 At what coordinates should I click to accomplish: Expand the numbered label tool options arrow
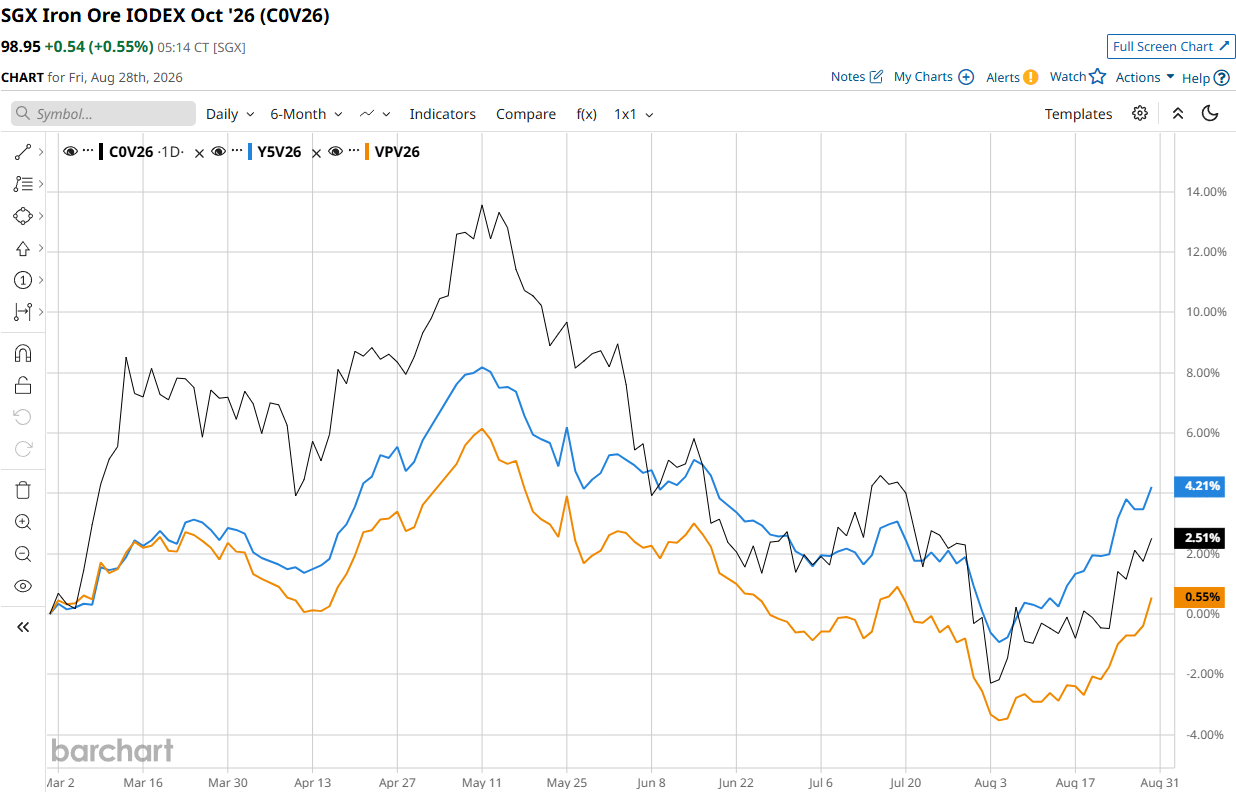point(41,280)
